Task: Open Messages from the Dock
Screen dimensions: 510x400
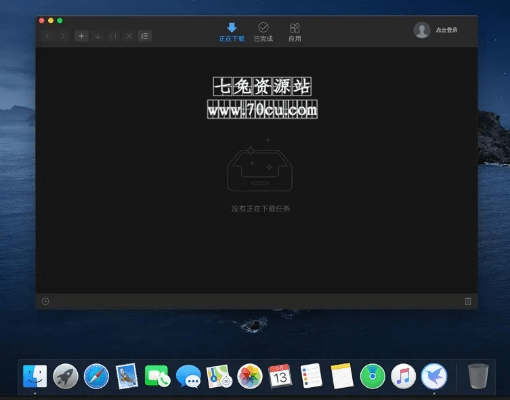Action: tap(188, 376)
